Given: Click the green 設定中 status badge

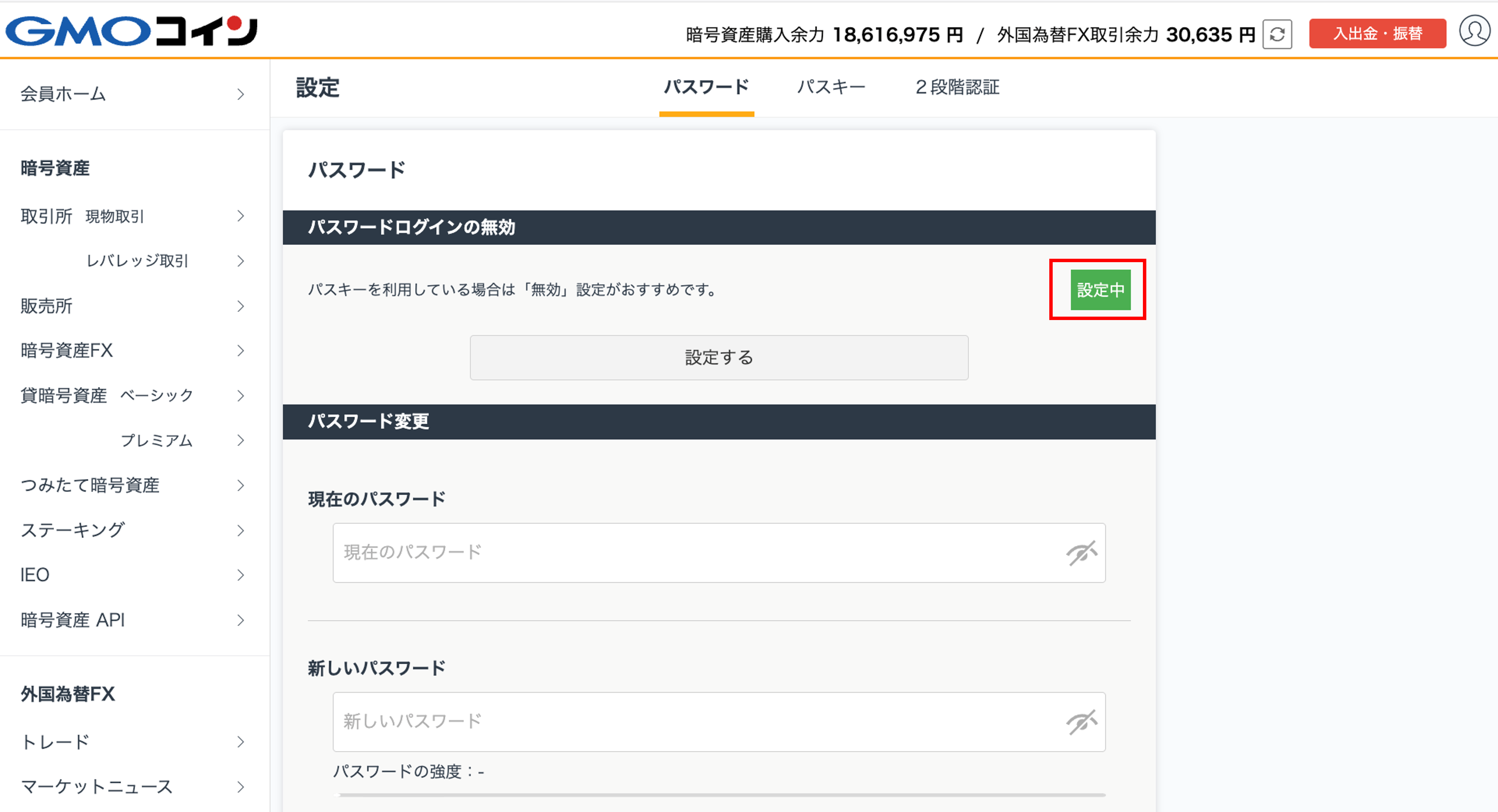Looking at the screenshot, I should tap(1100, 290).
